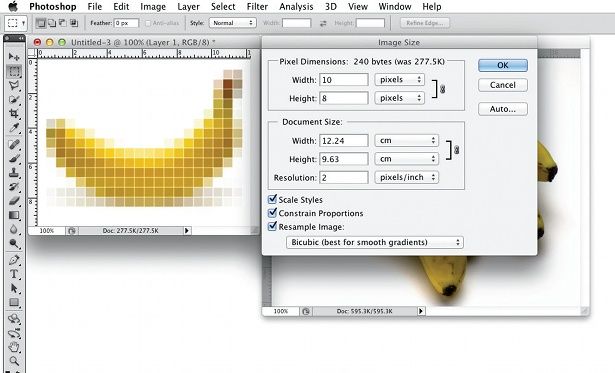Select the Rectangular Marquee tool
Image resolution: width=615 pixels, height=373 pixels.
14,71
